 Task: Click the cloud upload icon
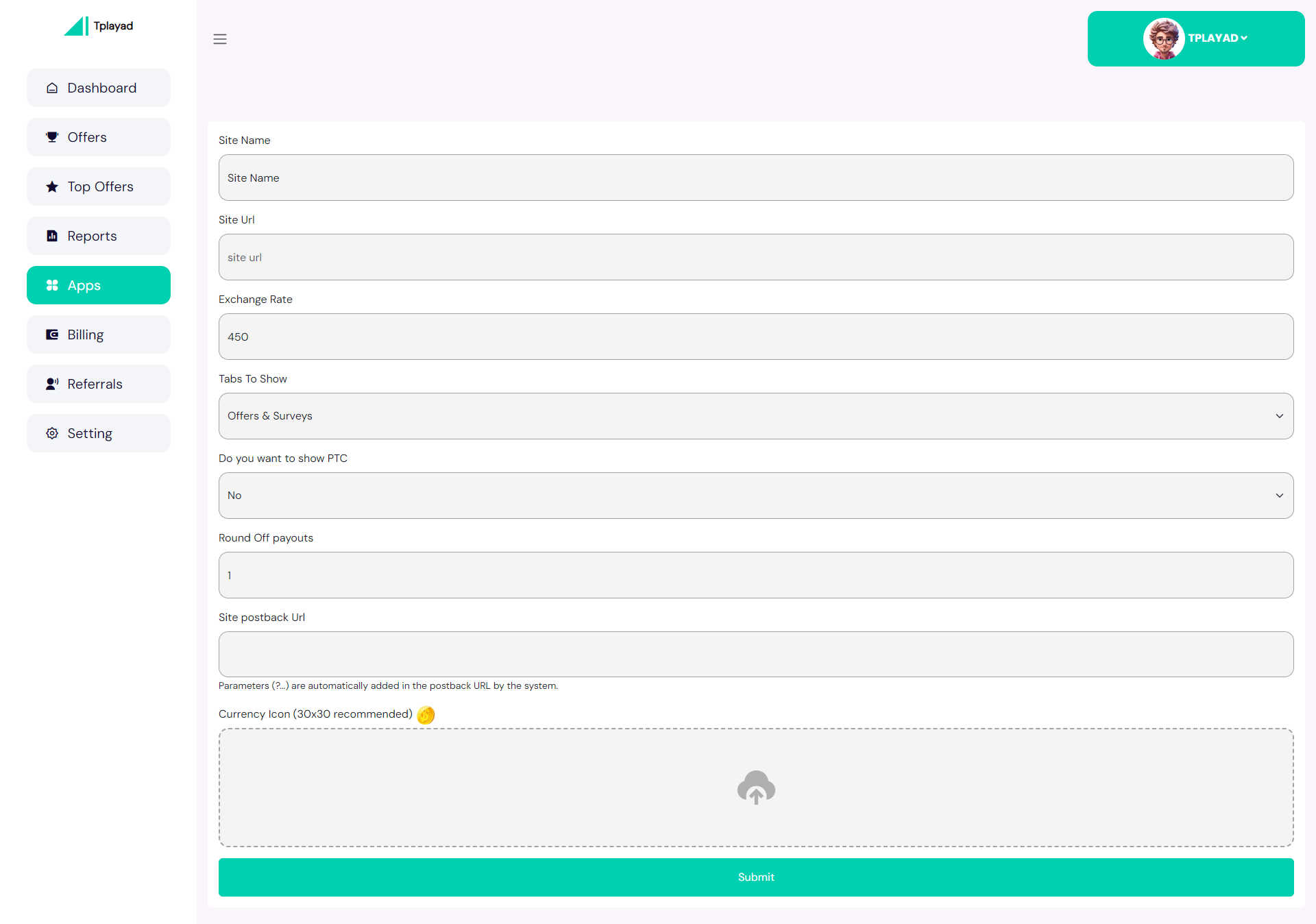pos(756,787)
